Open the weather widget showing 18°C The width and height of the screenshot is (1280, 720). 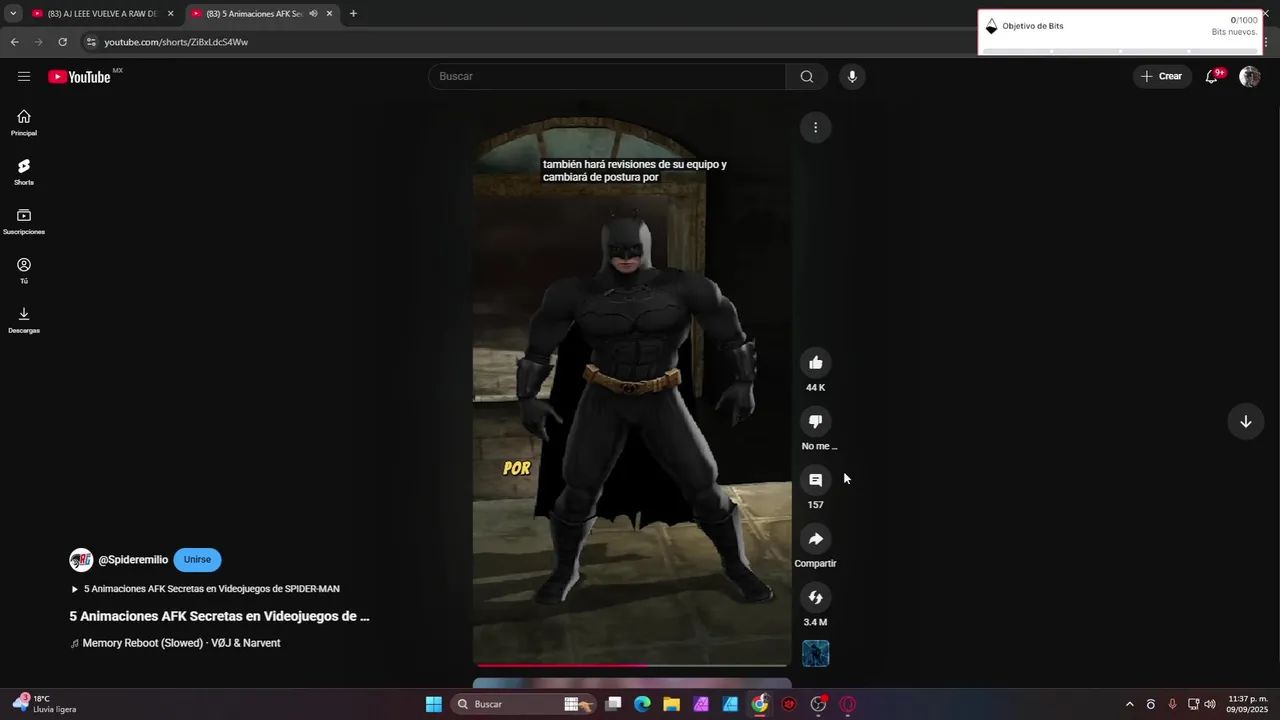click(x=45, y=704)
